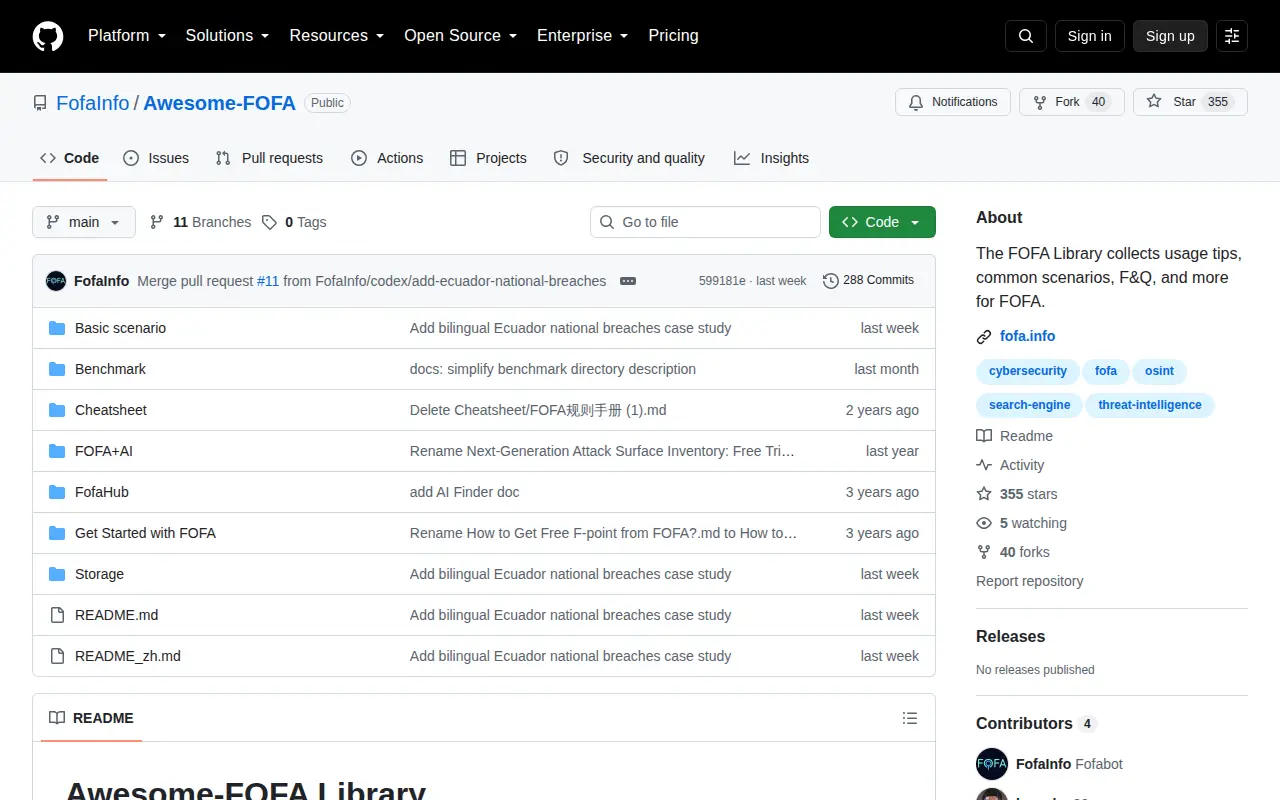1280x800 pixels.
Task: Click the README tab heading
Action: (x=91, y=718)
